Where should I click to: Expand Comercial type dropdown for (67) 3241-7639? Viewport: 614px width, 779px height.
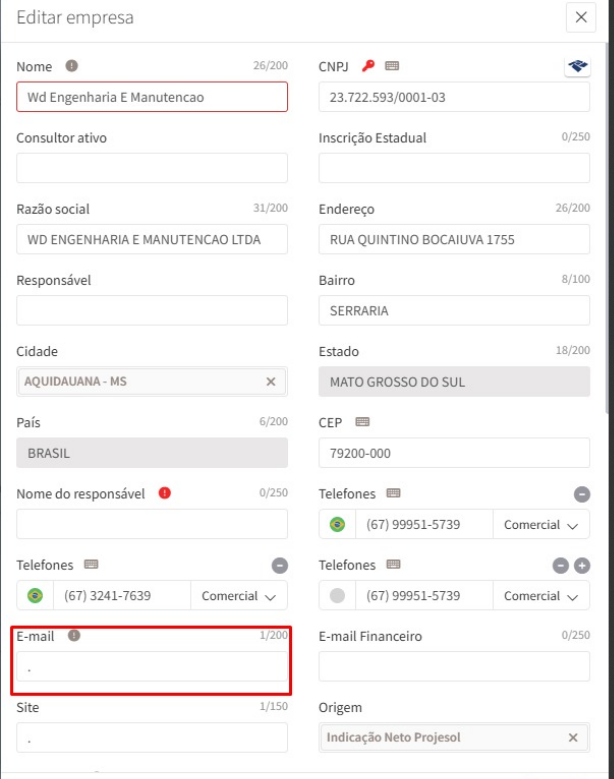[x=240, y=596]
